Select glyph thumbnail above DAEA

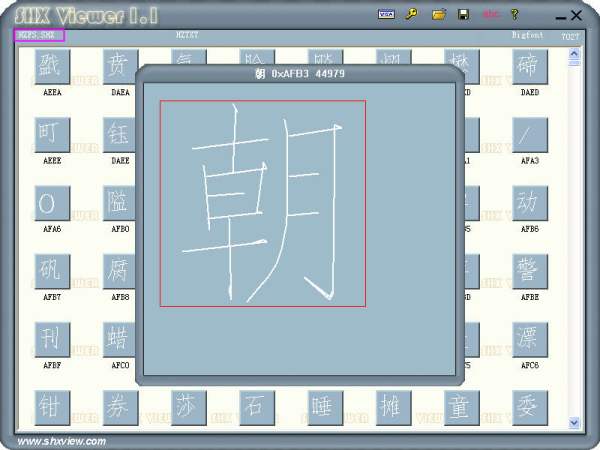point(119,67)
